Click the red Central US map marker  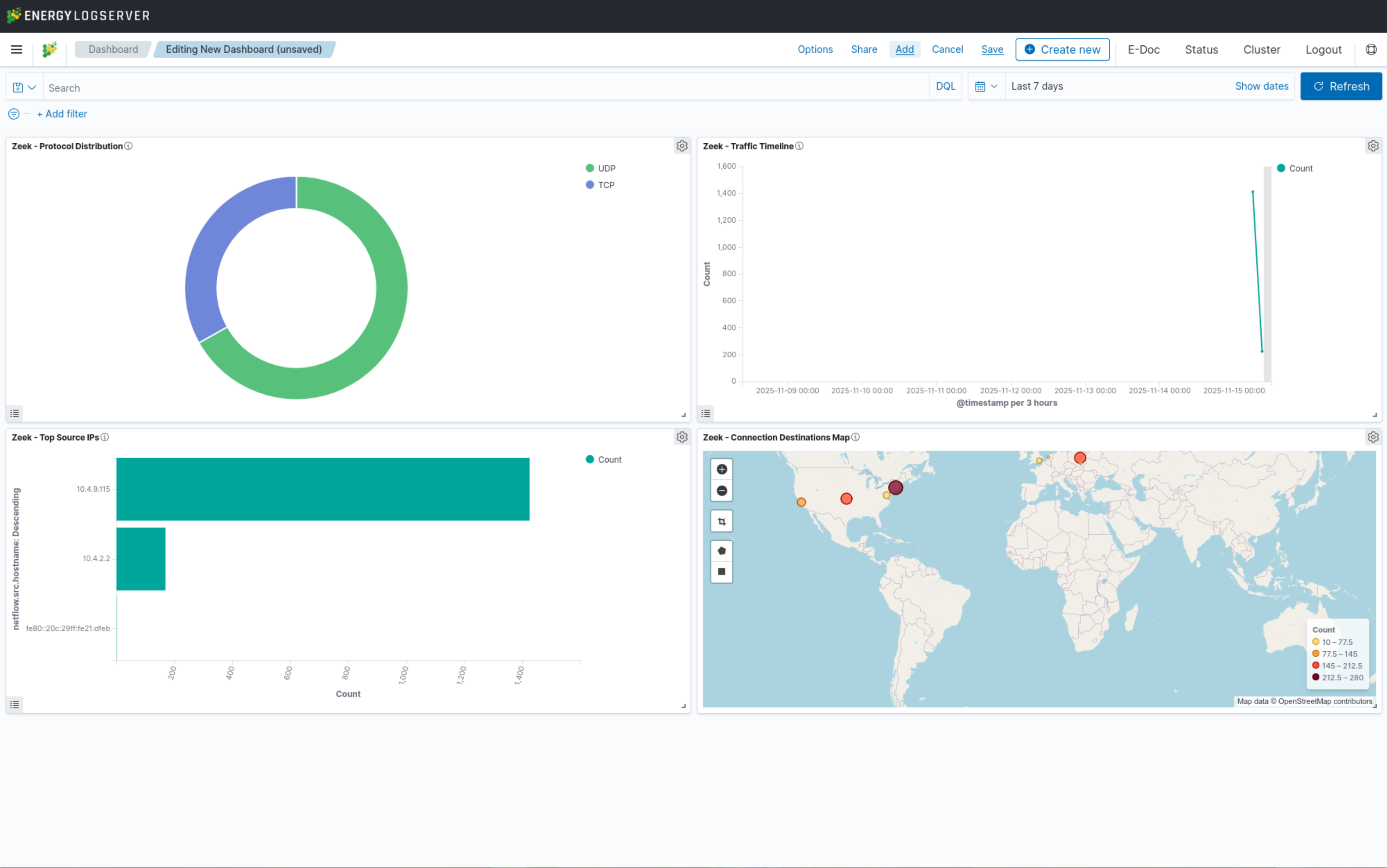click(x=846, y=499)
